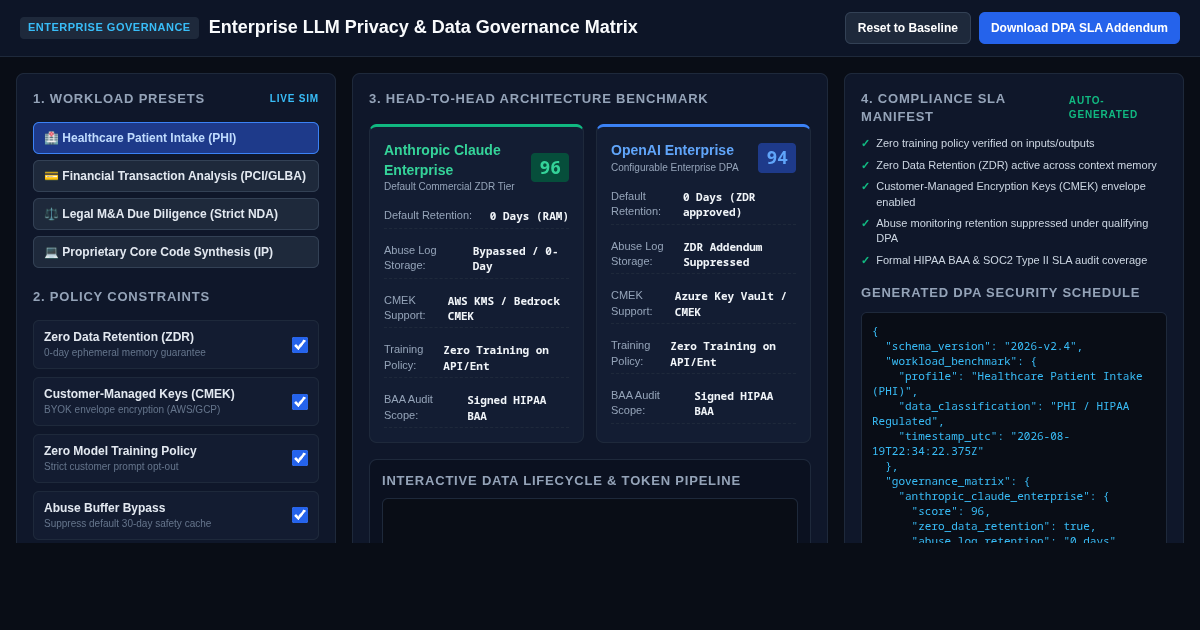Click checkmark beside 'Zero Data Retention (ZDR) active'
Viewport: 1200px width, 630px height.
866,165
